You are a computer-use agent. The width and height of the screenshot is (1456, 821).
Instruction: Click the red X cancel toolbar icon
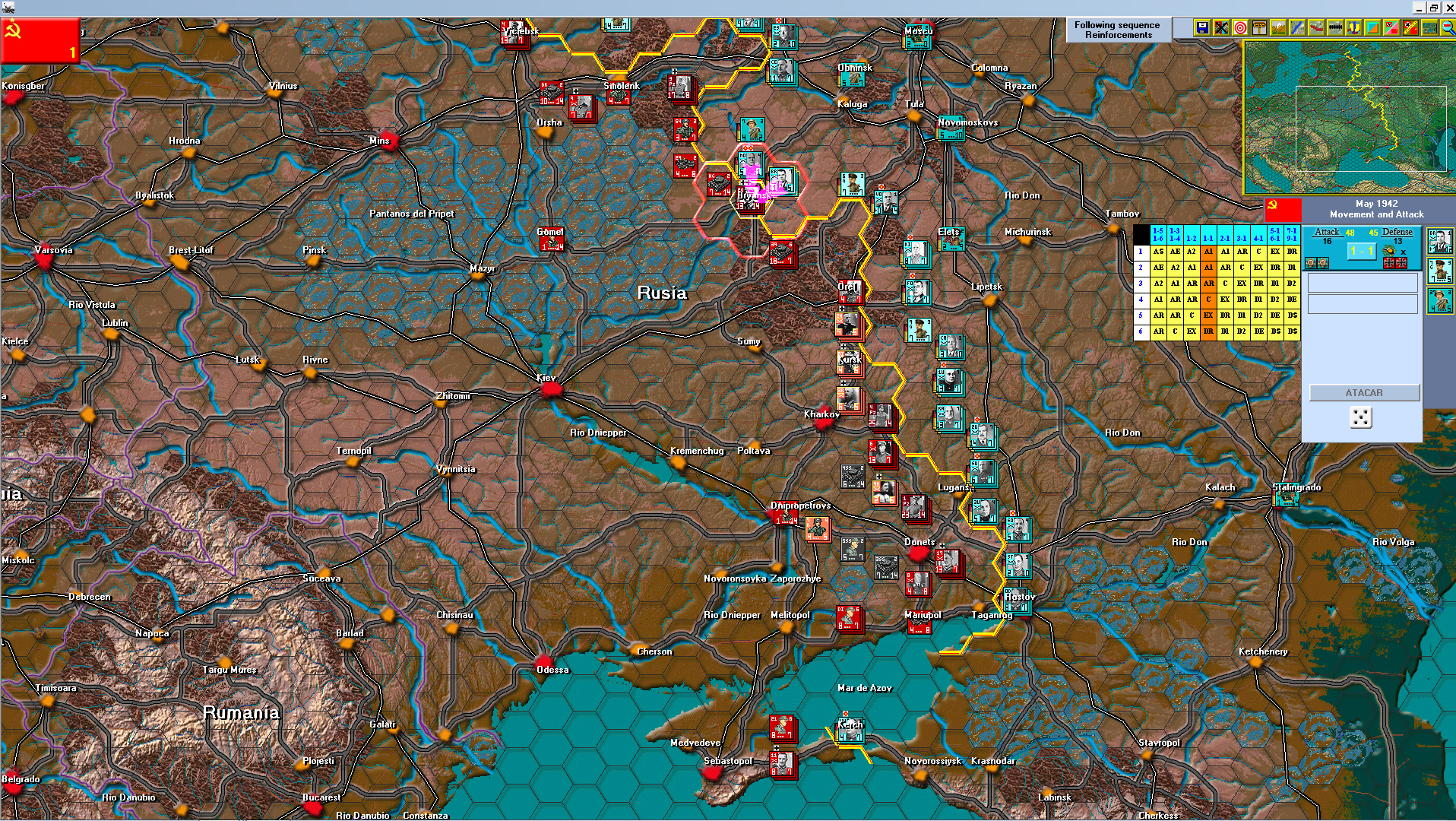pos(1220,28)
